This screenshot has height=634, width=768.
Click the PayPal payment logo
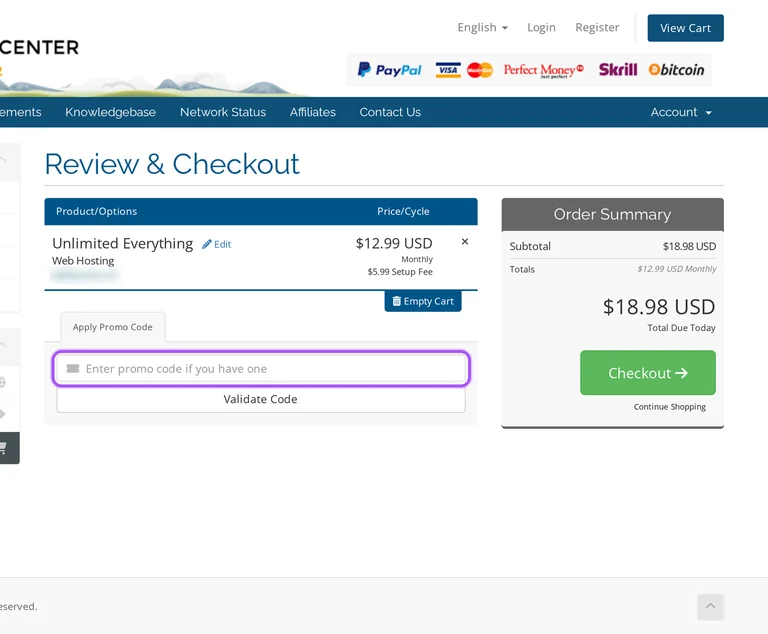click(x=389, y=70)
